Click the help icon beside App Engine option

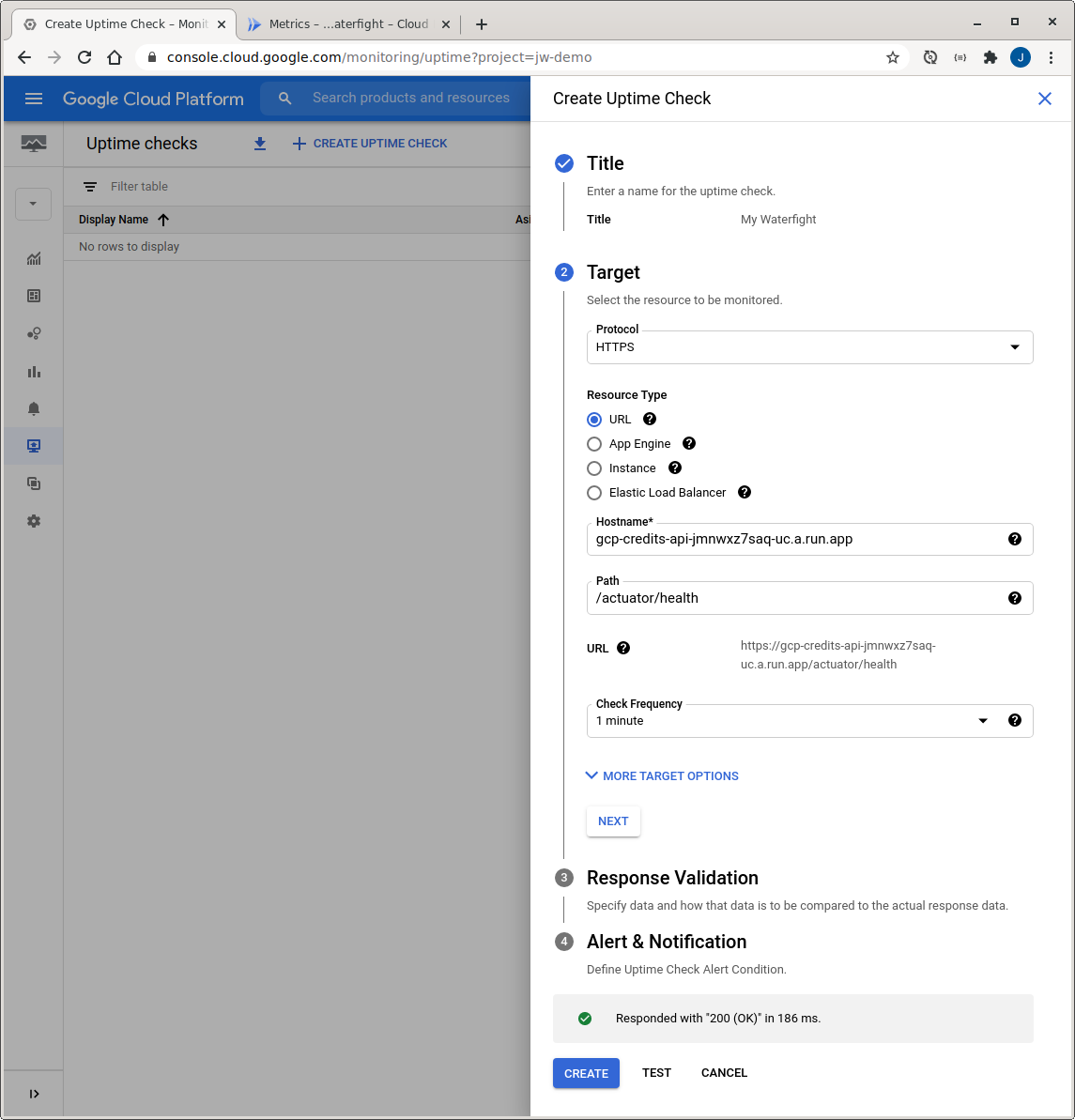688,443
